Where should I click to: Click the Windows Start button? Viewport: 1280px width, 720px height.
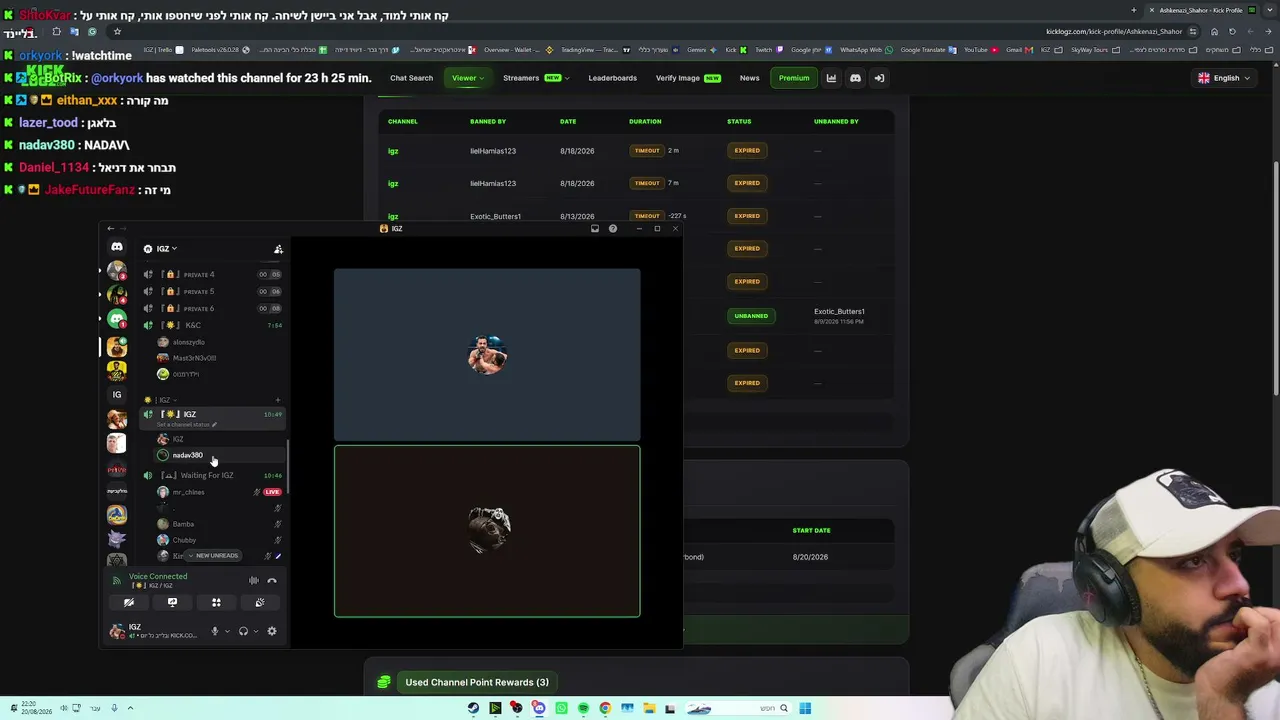point(805,708)
